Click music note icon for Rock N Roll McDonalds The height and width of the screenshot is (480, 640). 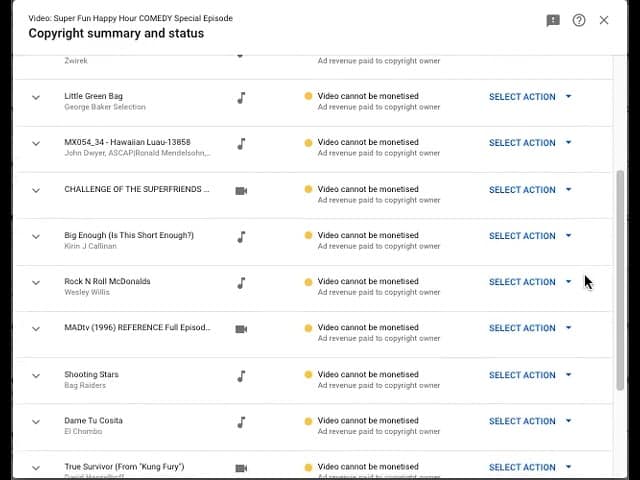pos(241,283)
